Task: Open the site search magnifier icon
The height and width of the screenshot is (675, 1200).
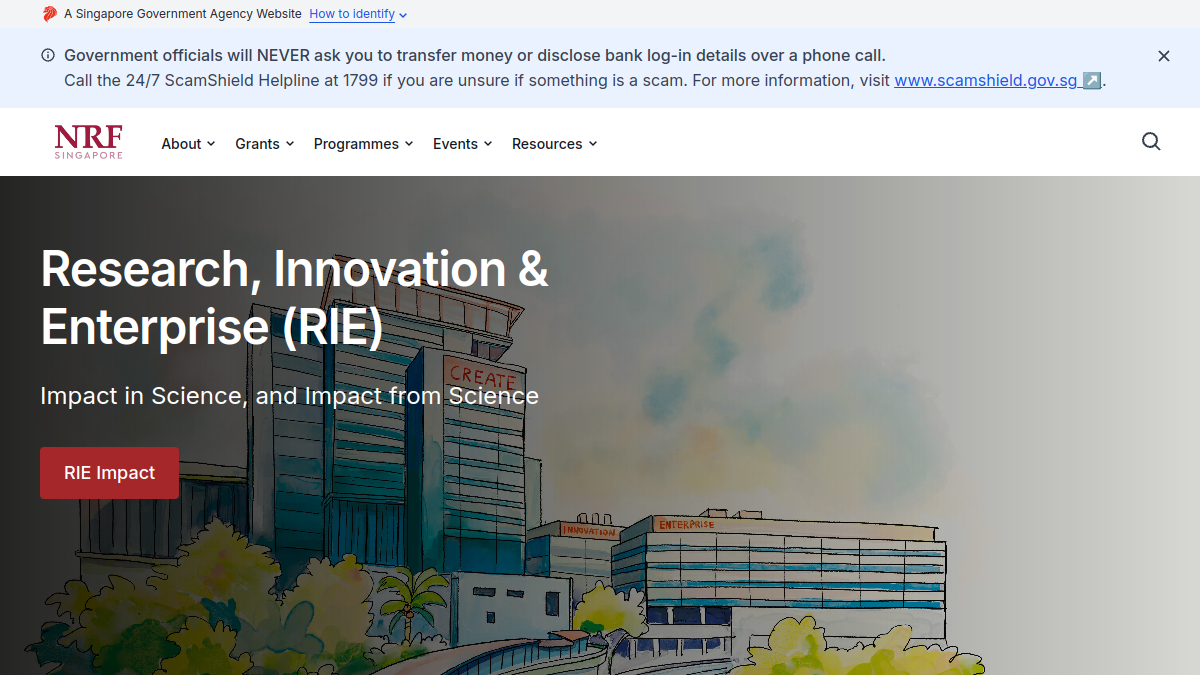Action: point(1151,142)
